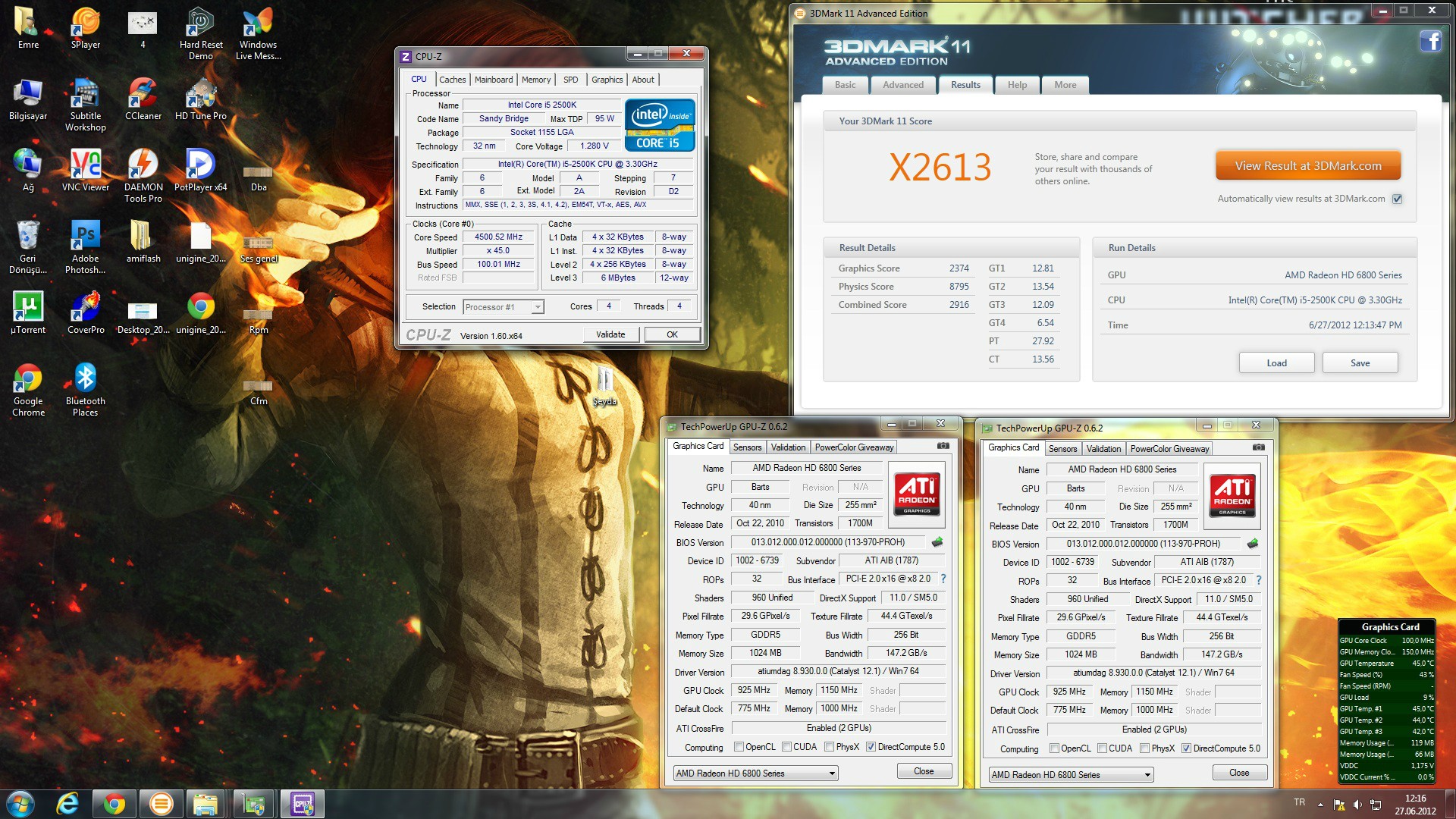Click BIOS save icon in right GPU-Z window

pyautogui.click(x=1253, y=544)
